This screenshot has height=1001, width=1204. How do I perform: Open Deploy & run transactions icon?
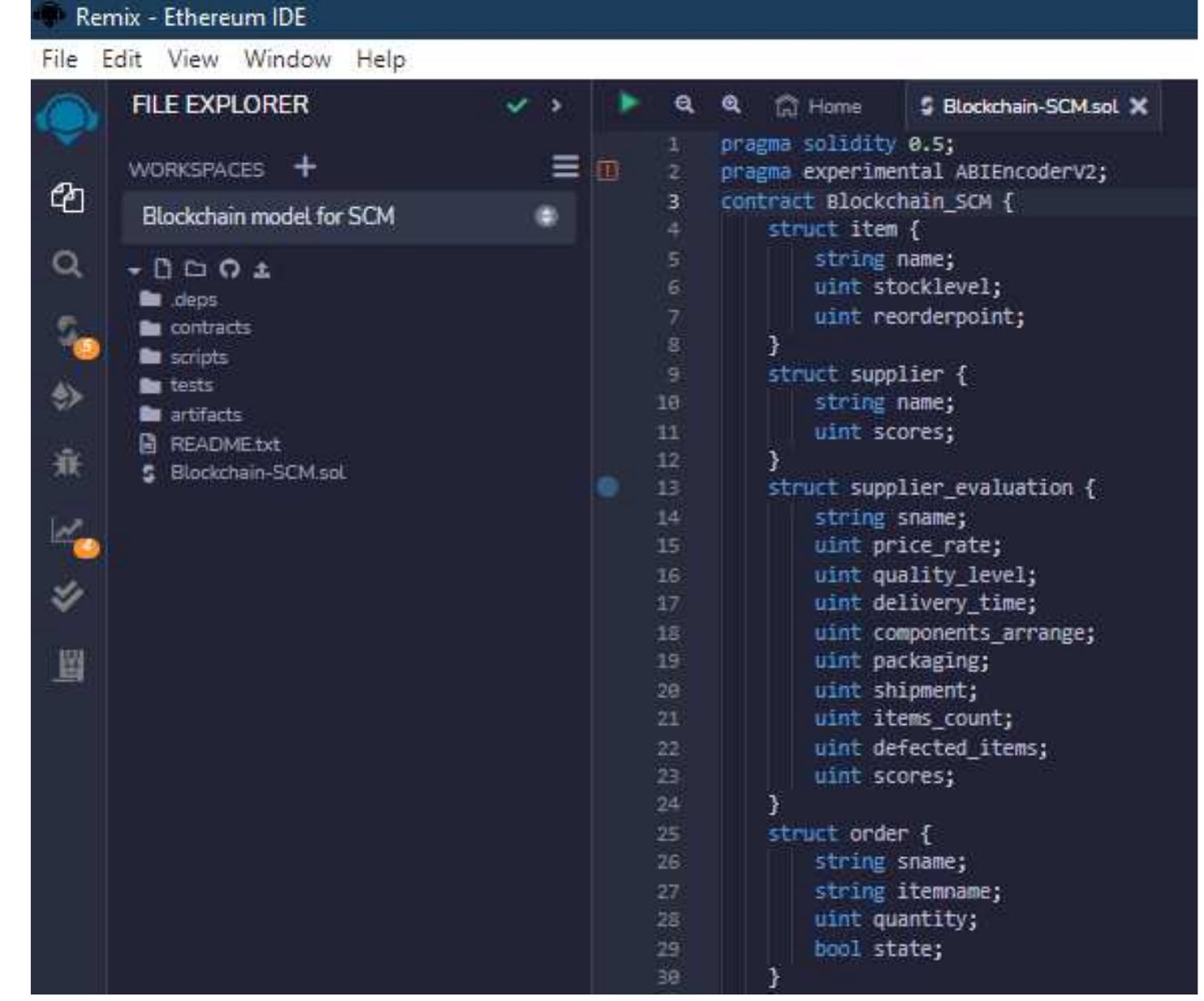(x=67, y=397)
